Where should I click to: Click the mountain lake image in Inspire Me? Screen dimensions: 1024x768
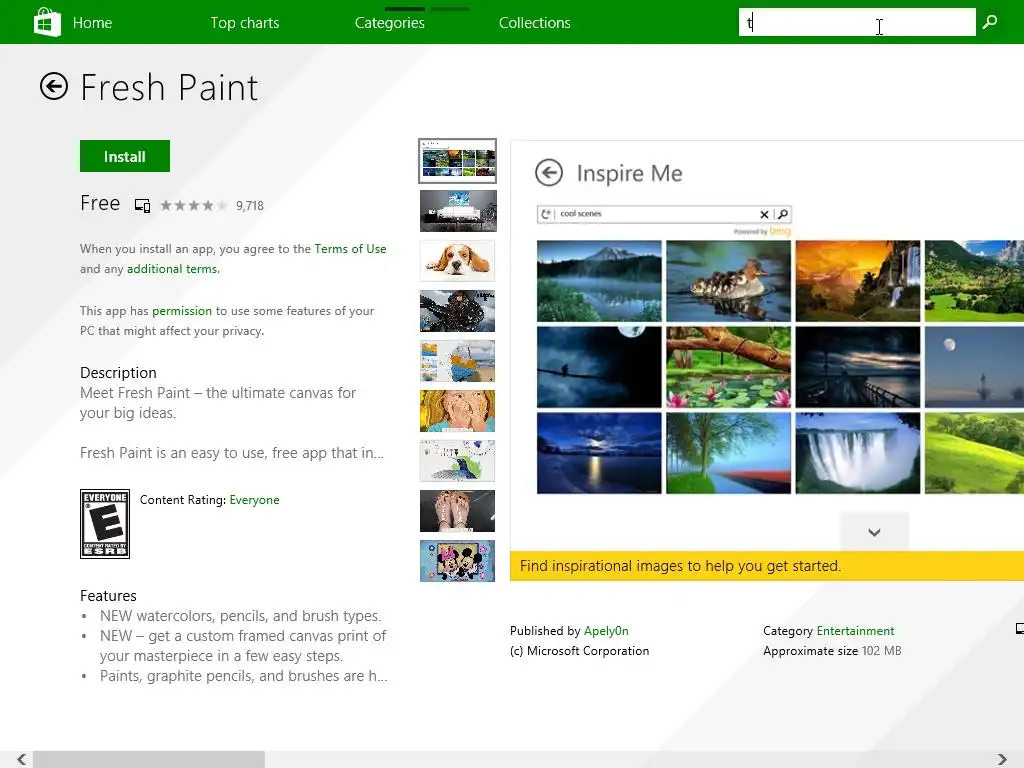[599, 281]
